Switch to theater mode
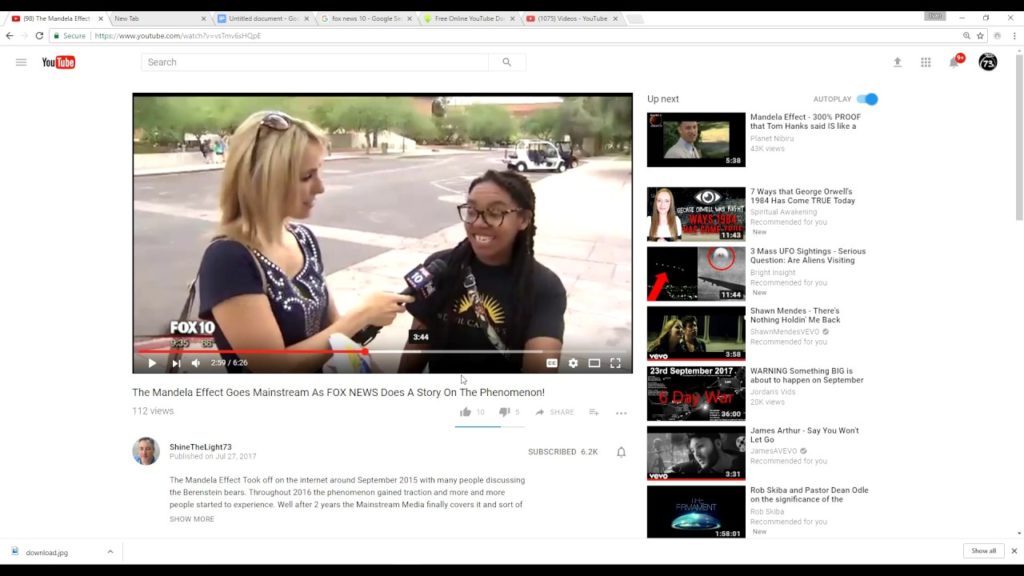Viewport: 1024px width, 576px height. tap(594, 363)
